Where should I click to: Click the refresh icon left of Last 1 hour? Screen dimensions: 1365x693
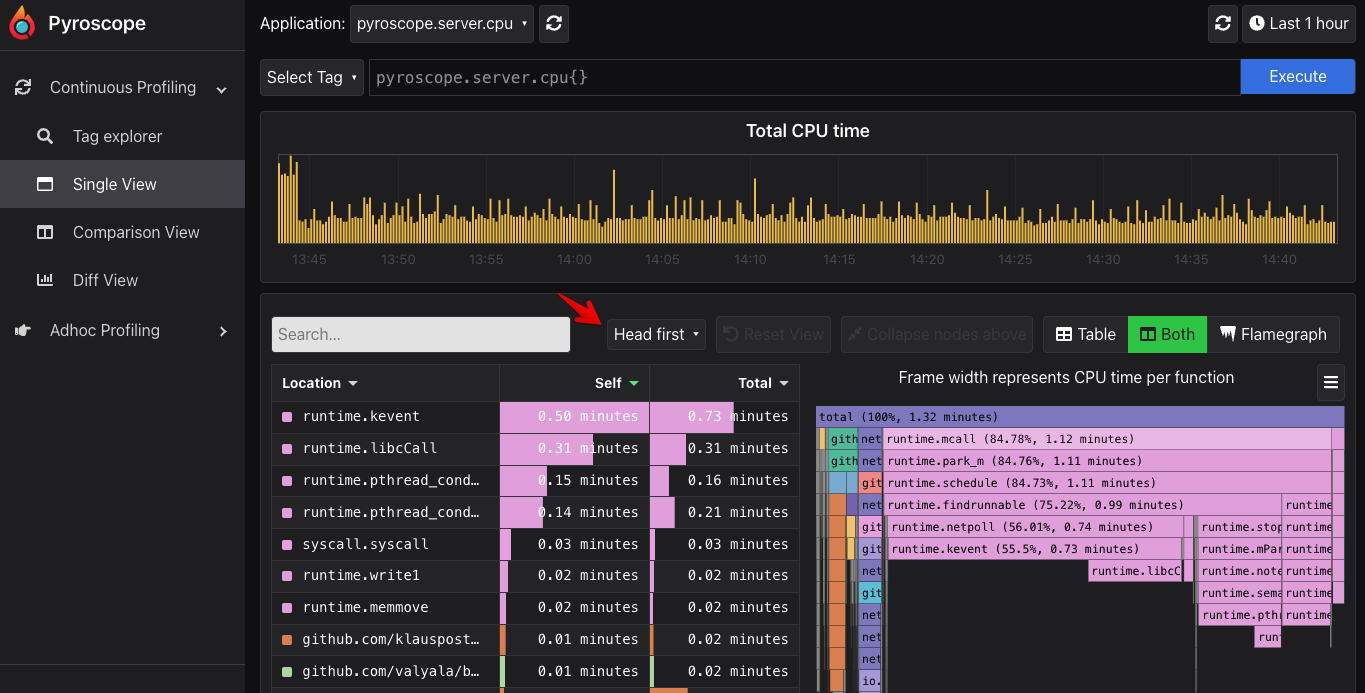1222,24
